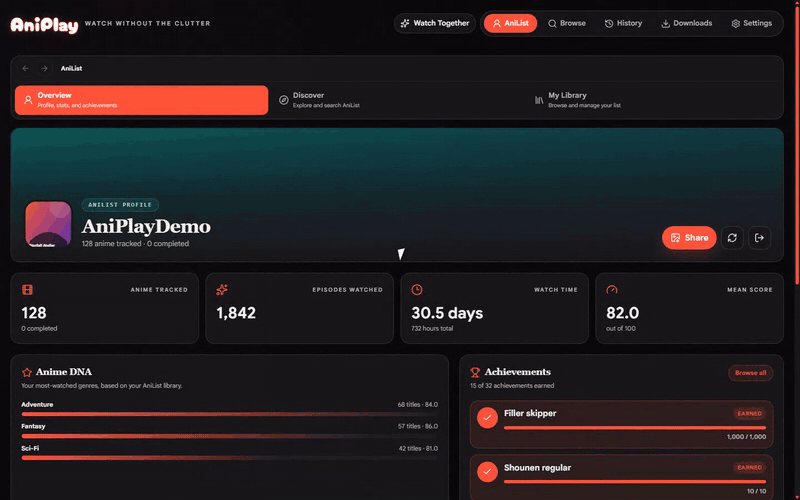
Task: Click the Filler skipper EARNED badge
Action: pos(749,414)
